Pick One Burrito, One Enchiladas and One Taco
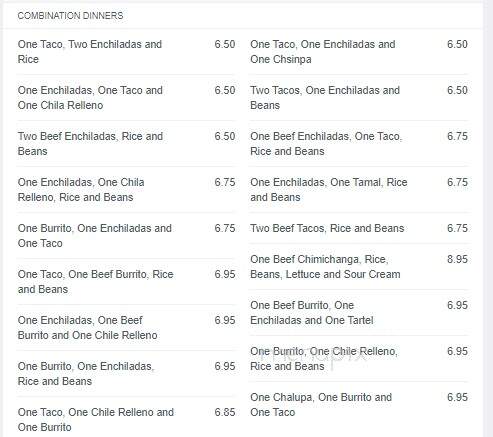Image resolution: width=493 pixels, height=437 pixels. coord(126,236)
